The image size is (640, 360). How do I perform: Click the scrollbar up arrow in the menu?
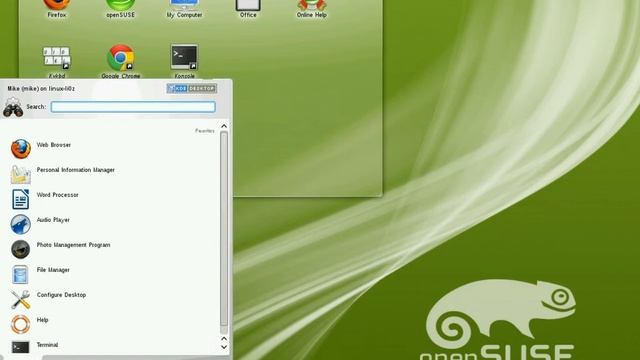pyautogui.click(x=224, y=126)
